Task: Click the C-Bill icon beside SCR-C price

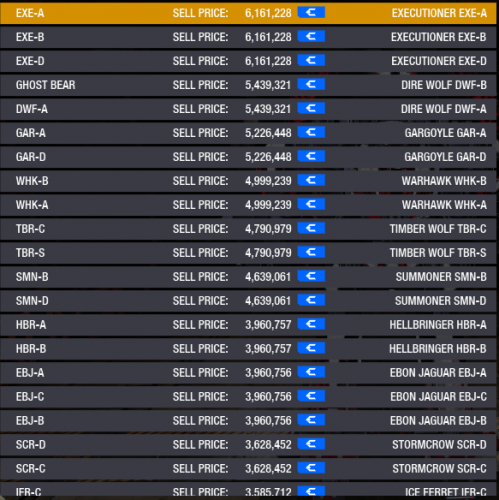Action: 311,468
